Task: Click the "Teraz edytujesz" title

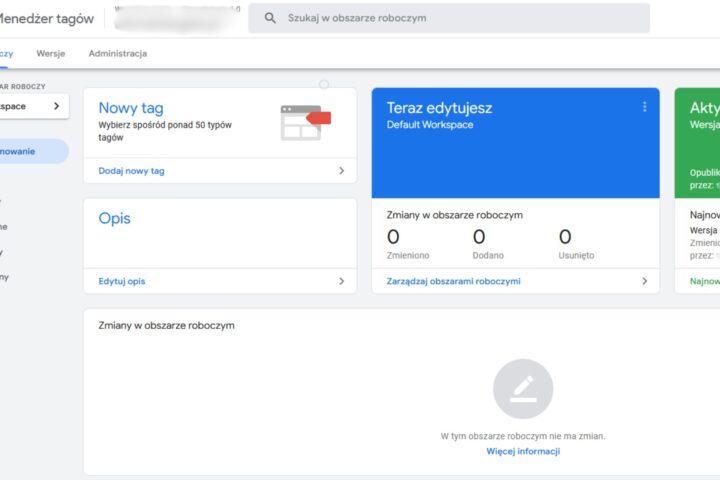Action: (439, 108)
